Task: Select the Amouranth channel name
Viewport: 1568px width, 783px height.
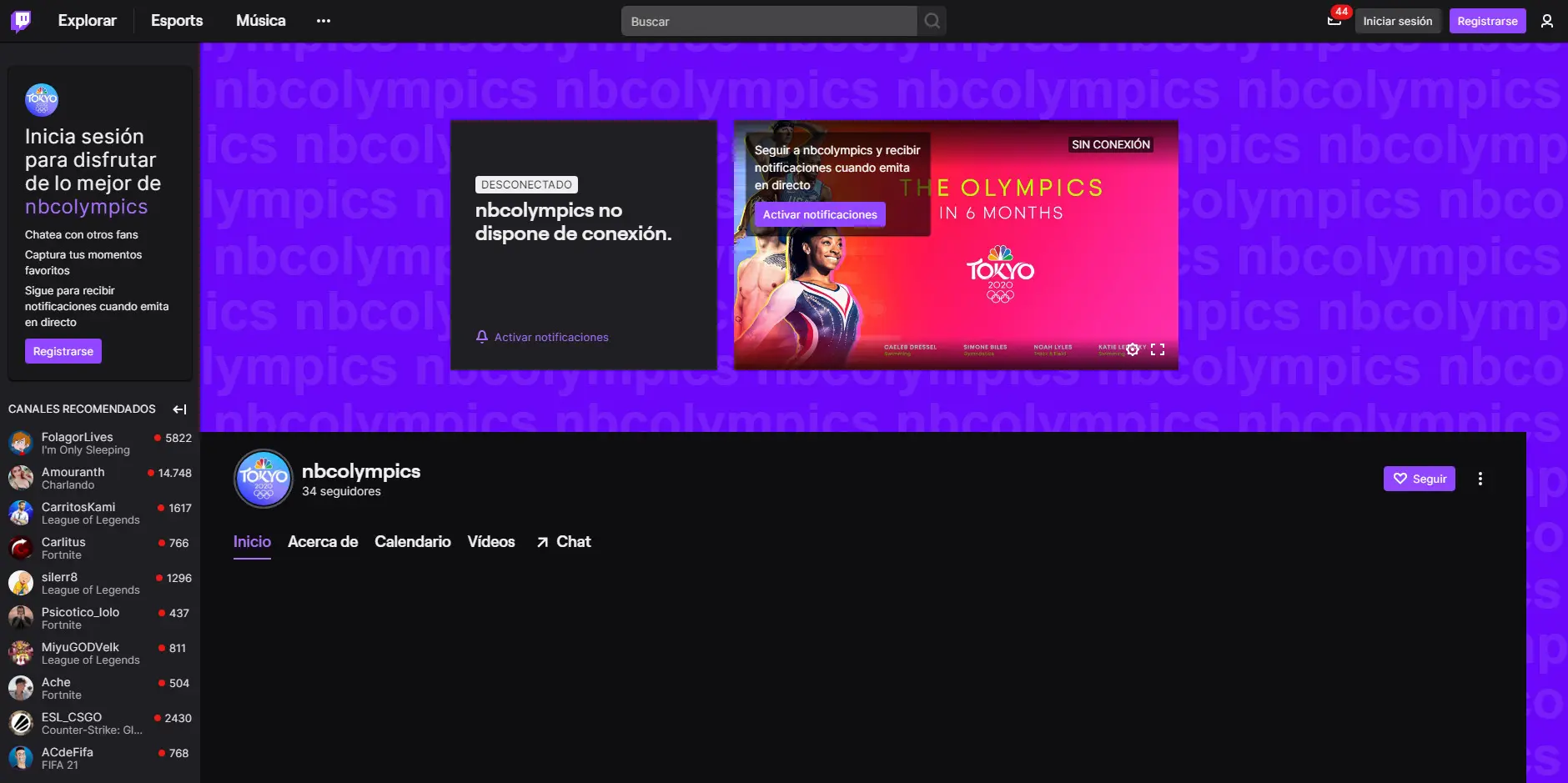Action: pos(73,472)
